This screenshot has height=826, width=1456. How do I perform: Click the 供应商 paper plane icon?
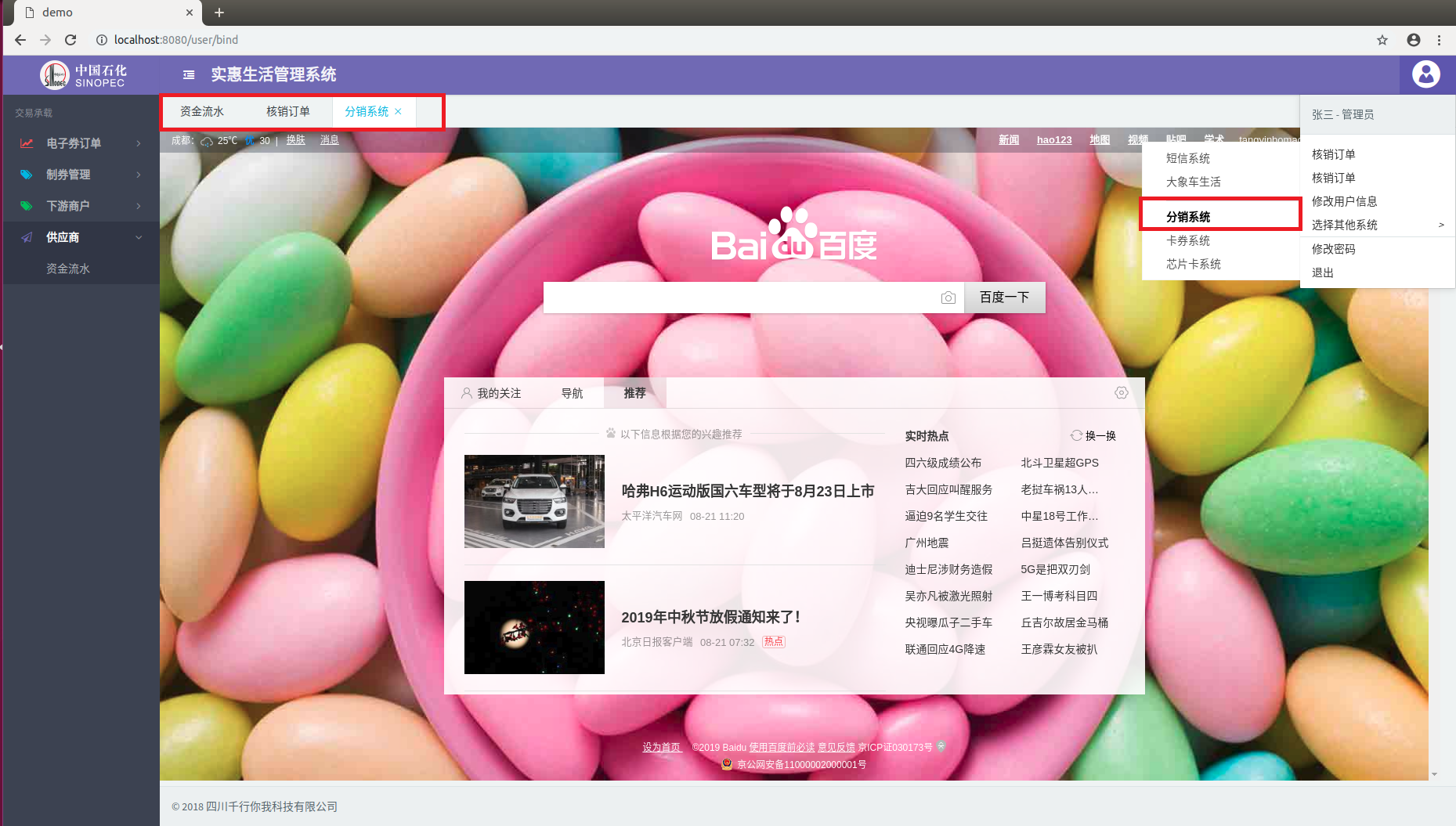coord(27,237)
